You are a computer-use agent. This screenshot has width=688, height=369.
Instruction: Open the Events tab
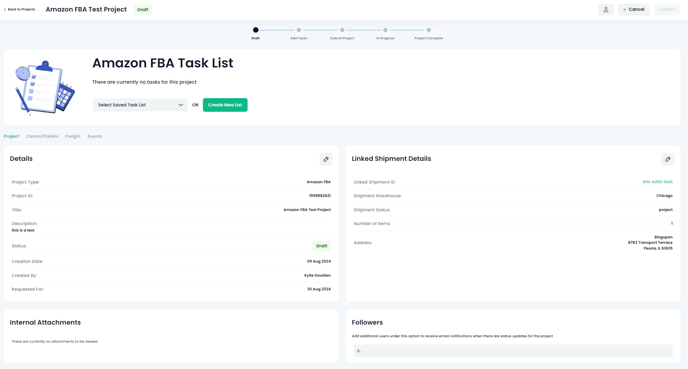coord(95,136)
